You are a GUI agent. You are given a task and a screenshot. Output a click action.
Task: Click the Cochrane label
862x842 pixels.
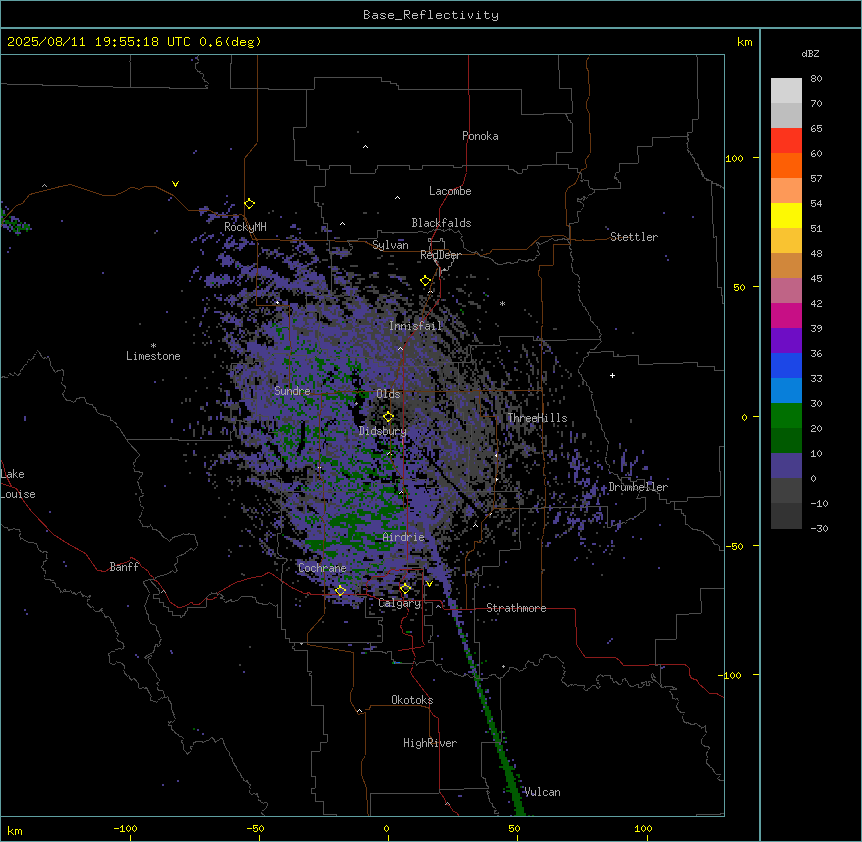click(x=322, y=568)
